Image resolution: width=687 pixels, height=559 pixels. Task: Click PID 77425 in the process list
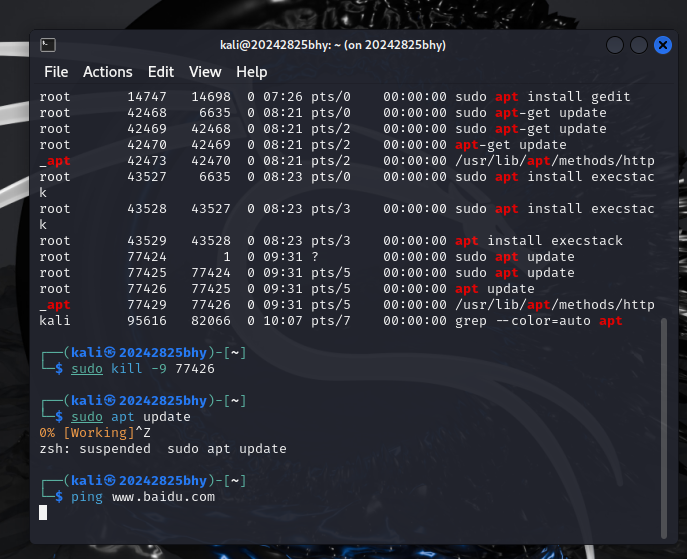pos(147,273)
